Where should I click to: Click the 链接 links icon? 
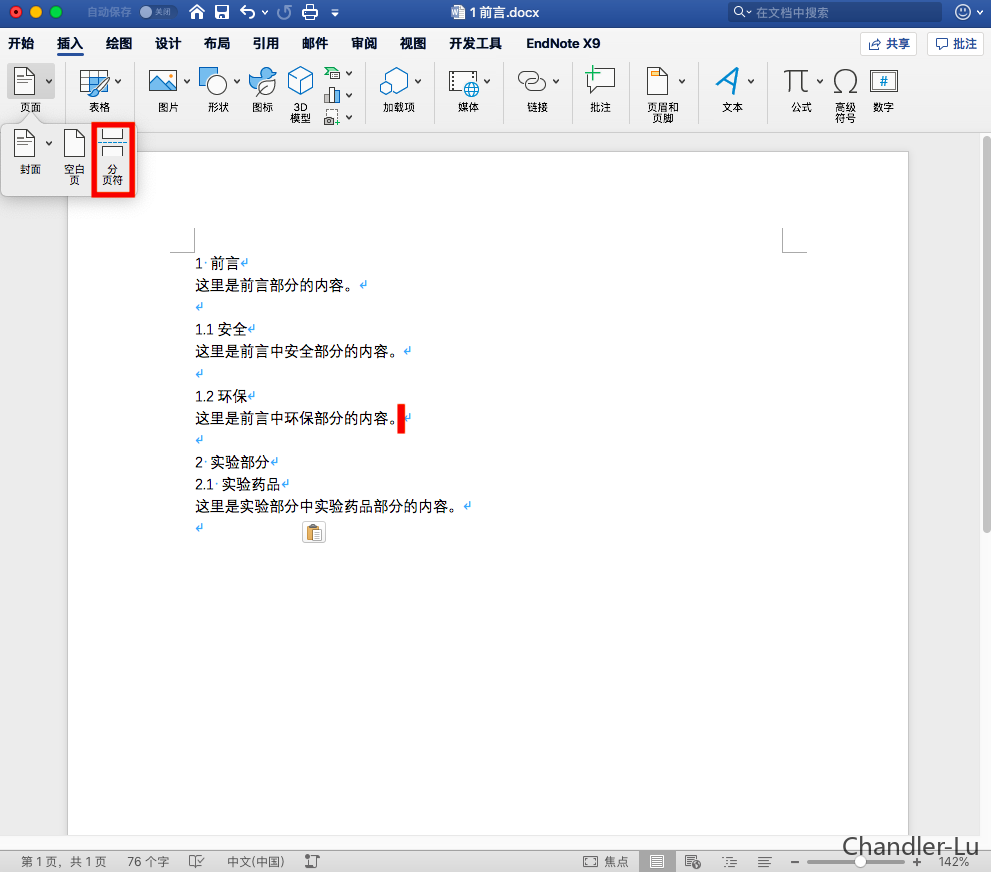(532, 82)
